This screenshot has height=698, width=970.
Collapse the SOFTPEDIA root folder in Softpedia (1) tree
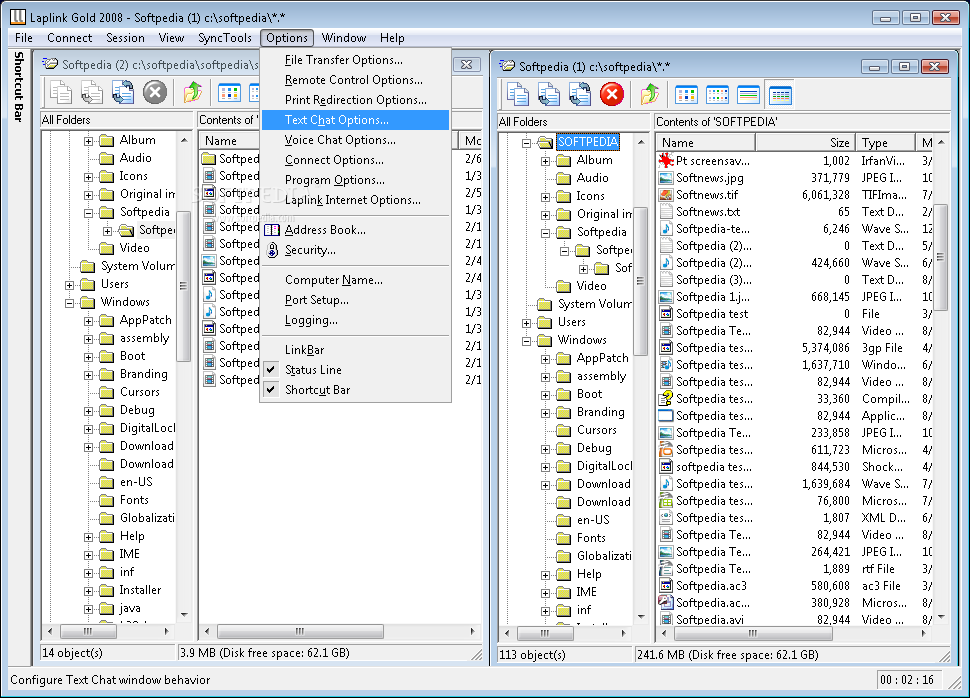click(x=526, y=143)
